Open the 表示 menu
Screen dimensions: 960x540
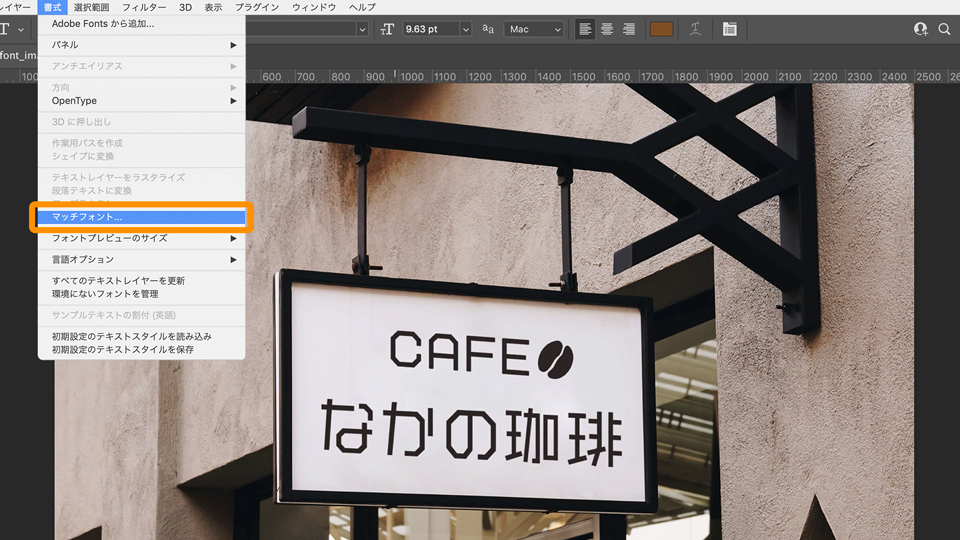213,7
